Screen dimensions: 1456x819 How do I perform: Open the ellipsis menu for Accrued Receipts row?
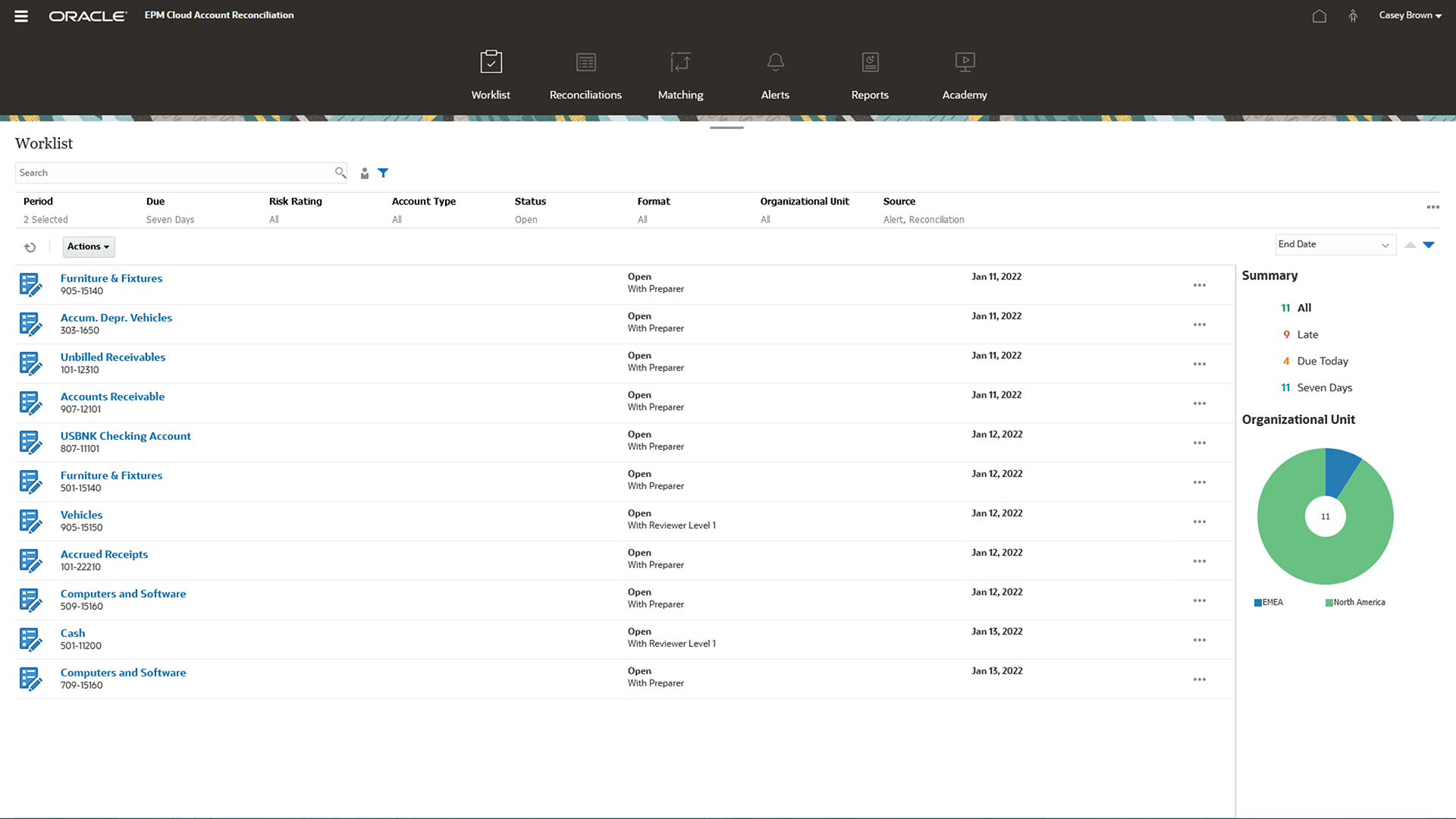[x=1199, y=561]
